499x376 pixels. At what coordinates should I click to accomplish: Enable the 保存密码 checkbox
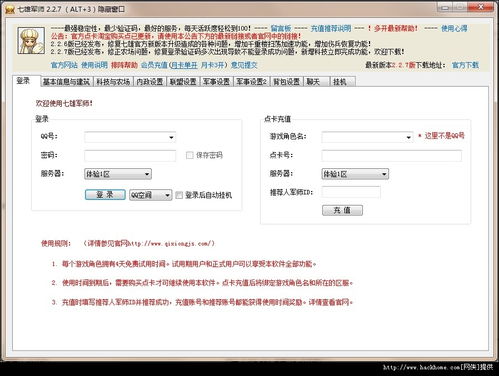tap(190, 155)
